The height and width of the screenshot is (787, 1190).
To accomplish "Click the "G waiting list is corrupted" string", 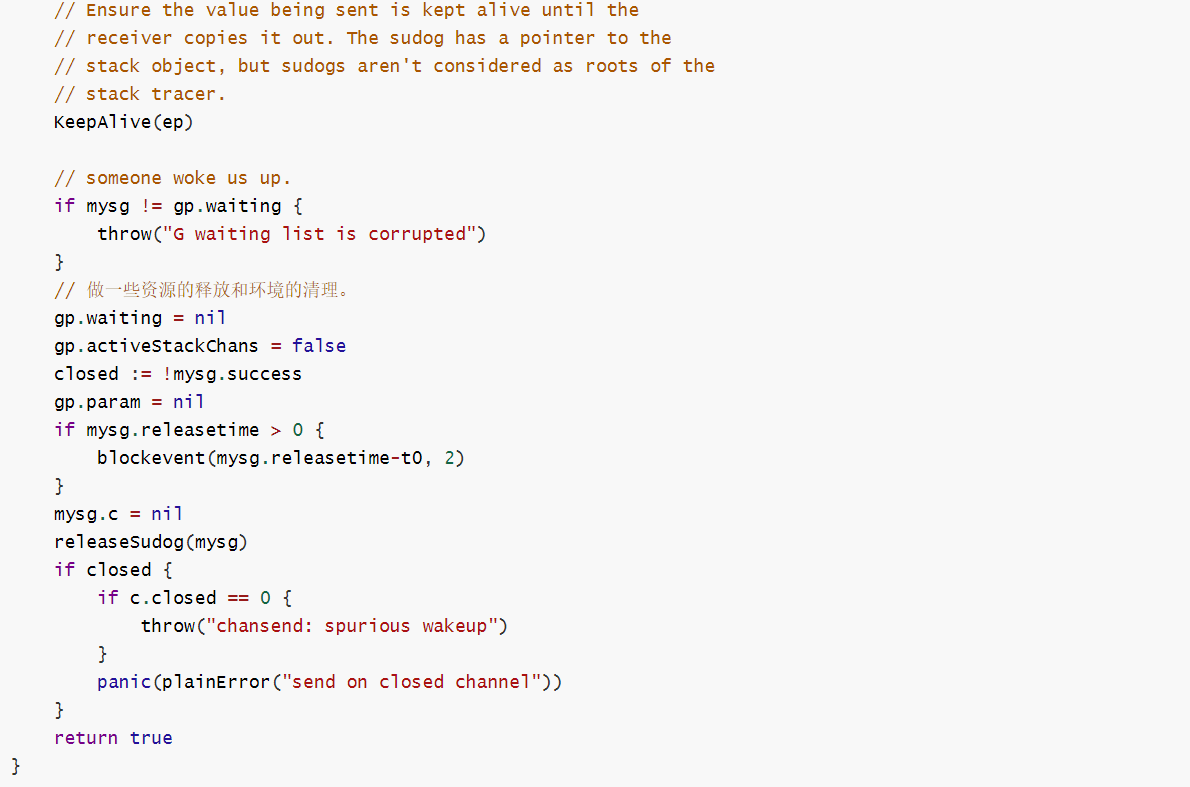I will (320, 234).
